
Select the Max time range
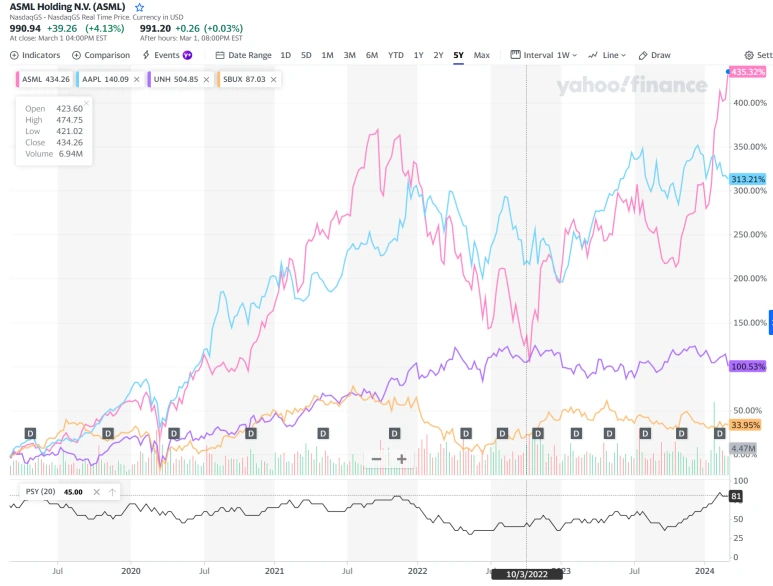(x=482, y=55)
